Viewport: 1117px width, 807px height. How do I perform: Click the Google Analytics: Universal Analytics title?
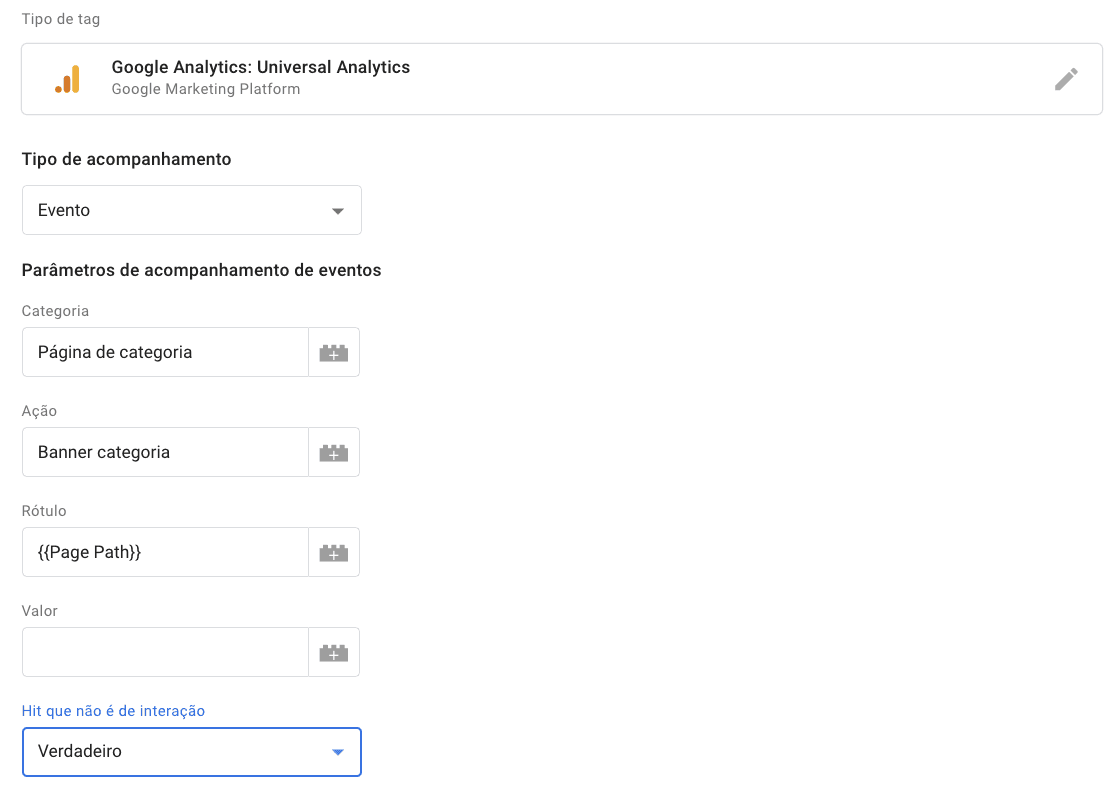pos(260,67)
